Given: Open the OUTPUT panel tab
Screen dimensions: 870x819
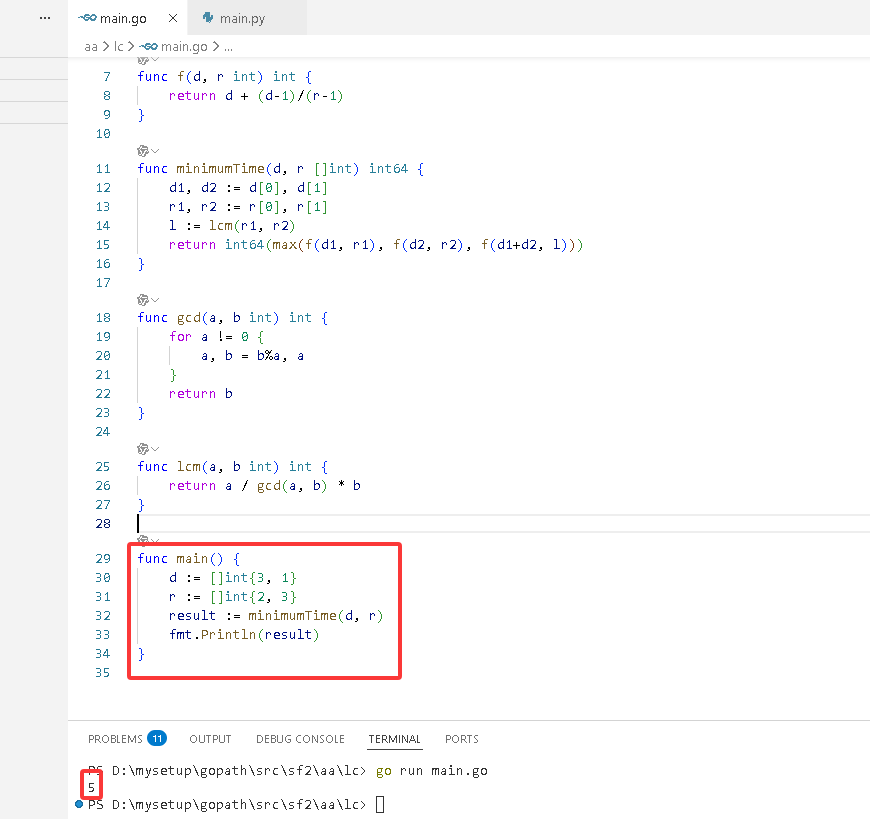Looking at the screenshot, I should (x=210, y=739).
